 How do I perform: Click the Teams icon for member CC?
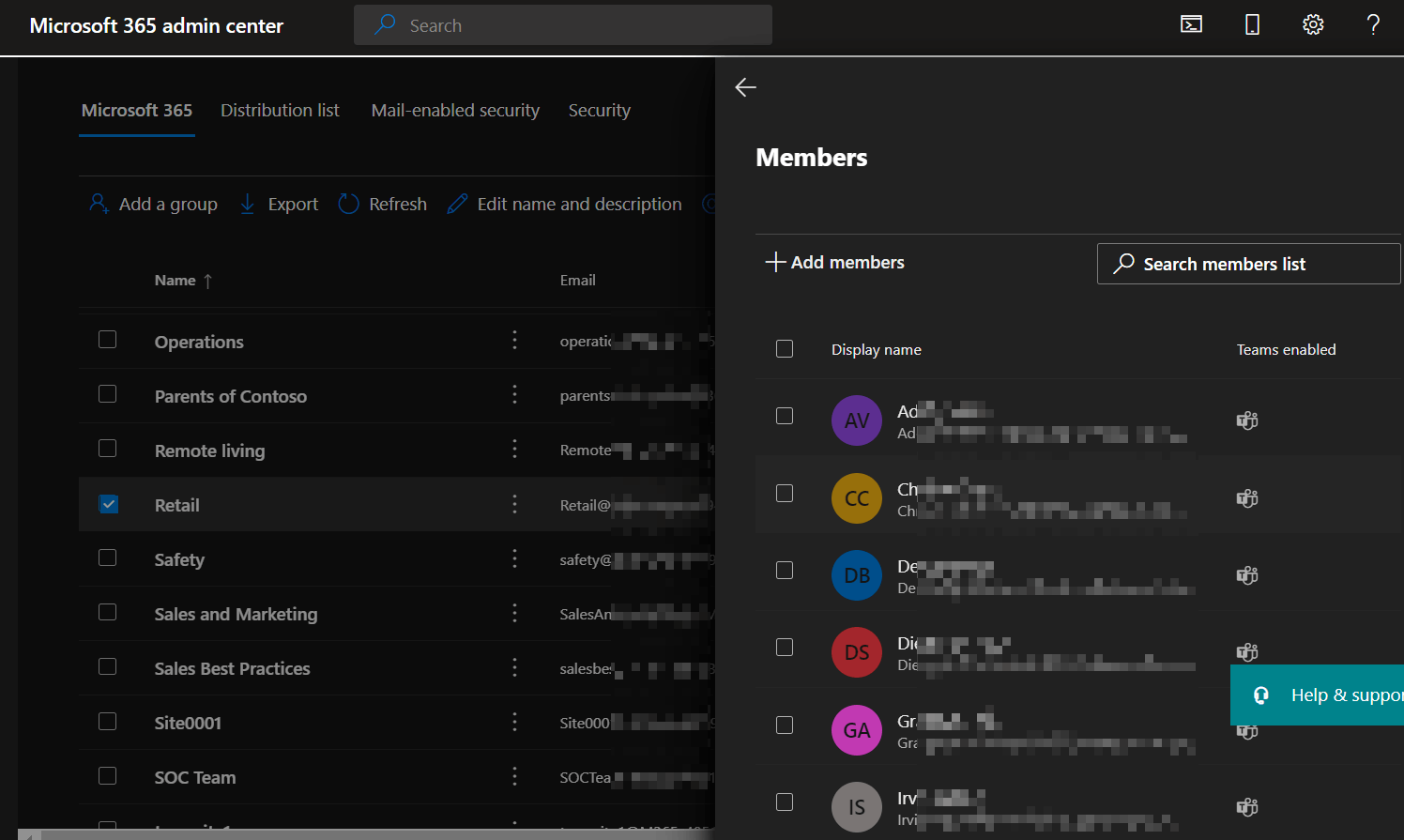pos(1246,497)
